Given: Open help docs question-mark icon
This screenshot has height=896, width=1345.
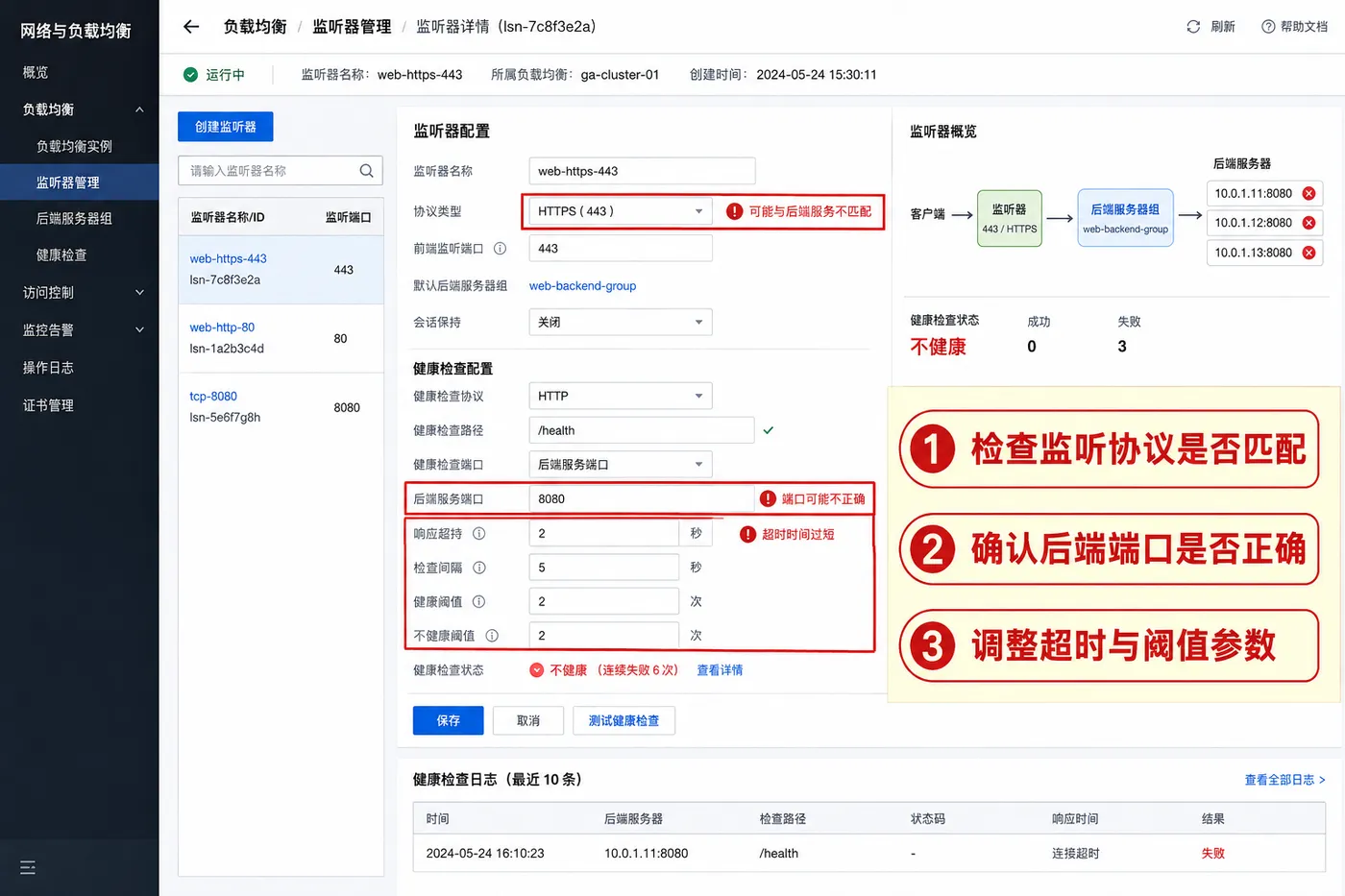Looking at the screenshot, I should (1268, 27).
